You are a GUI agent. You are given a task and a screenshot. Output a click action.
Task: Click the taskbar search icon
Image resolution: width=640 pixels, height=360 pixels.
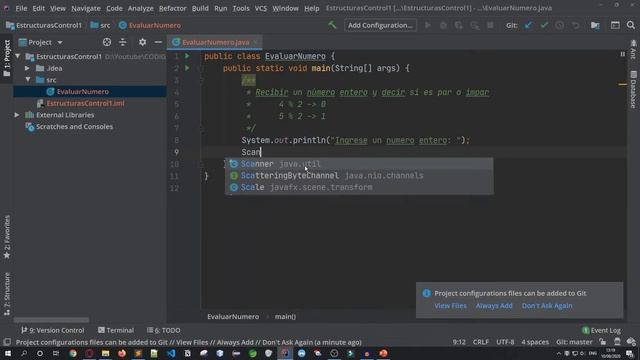24,353
